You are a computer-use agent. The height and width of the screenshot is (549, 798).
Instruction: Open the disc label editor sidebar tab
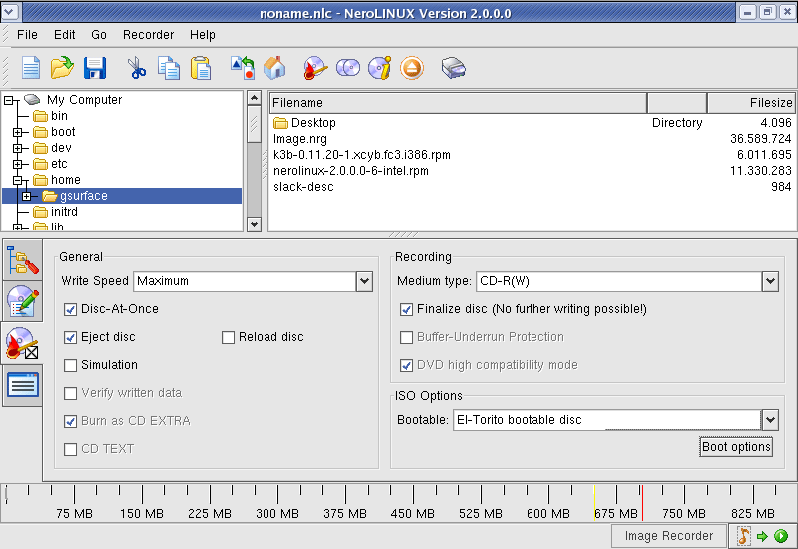point(22,301)
